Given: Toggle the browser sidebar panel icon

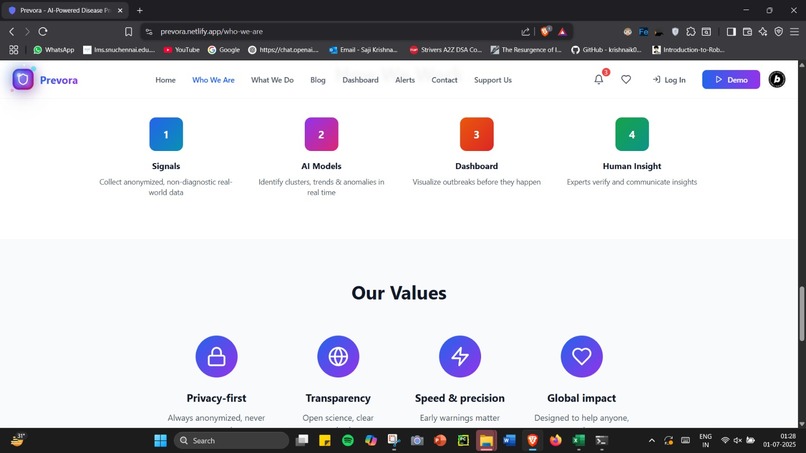Looking at the screenshot, I should [x=731, y=31].
